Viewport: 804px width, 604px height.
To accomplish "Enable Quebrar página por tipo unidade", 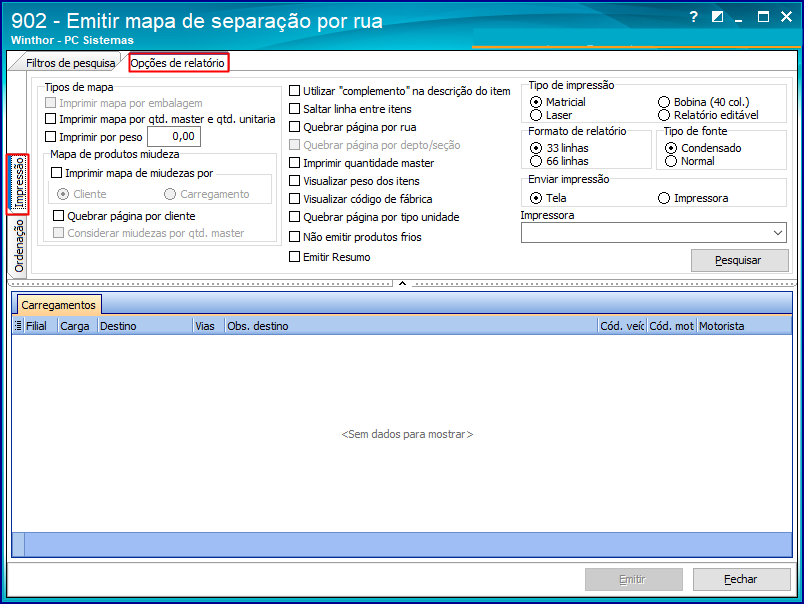I will click(294, 217).
